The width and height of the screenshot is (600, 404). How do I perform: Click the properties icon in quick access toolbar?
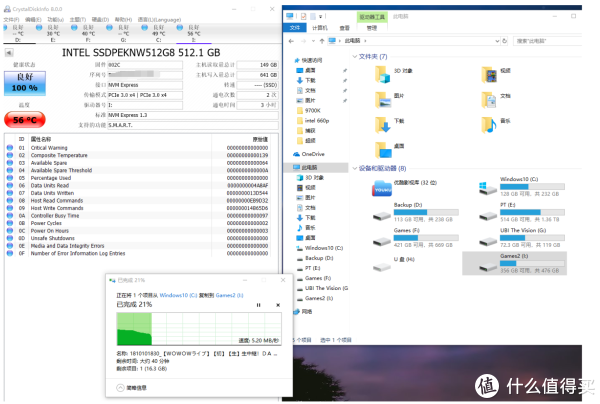point(303,16)
